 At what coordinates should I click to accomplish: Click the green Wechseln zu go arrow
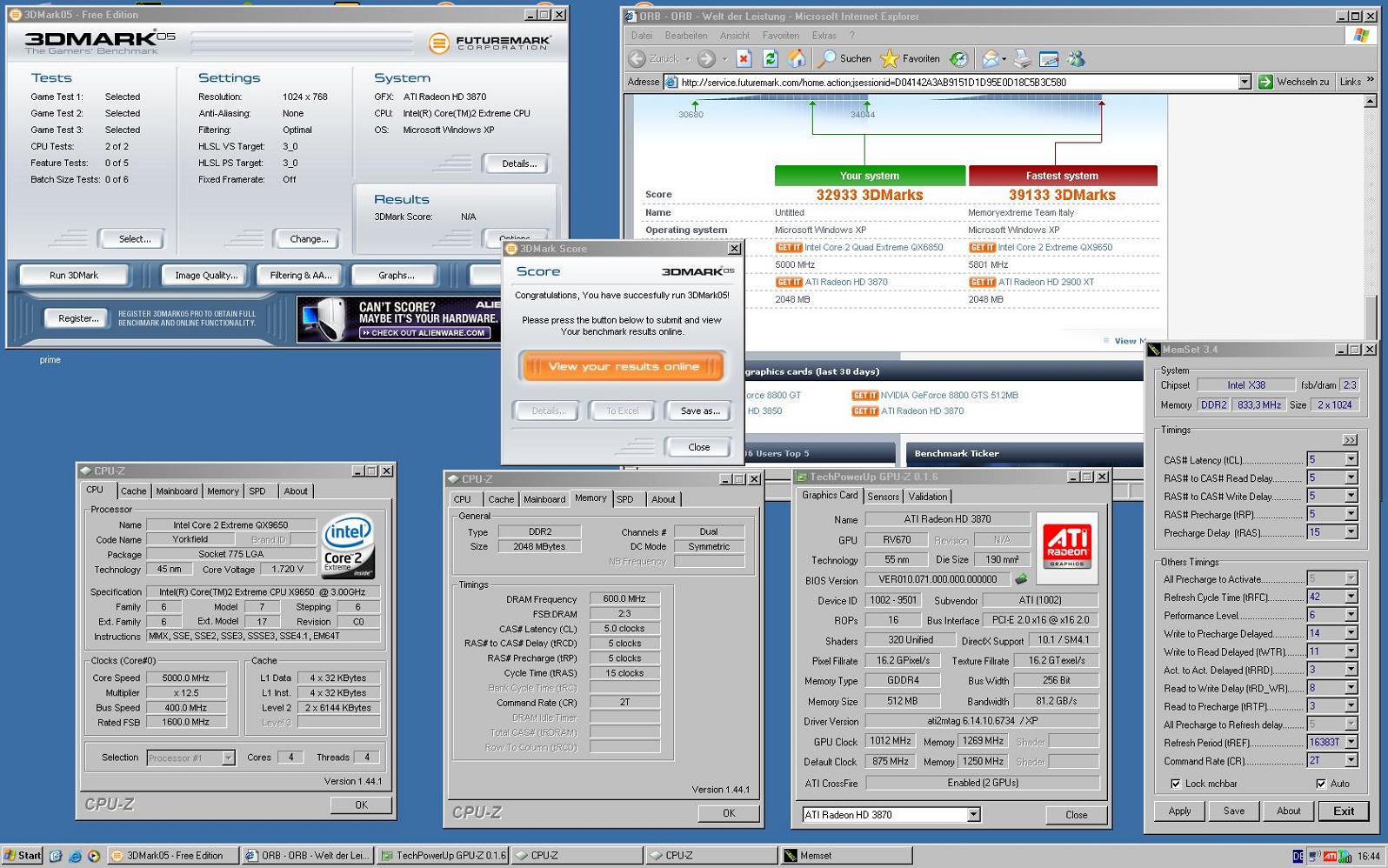click(x=1265, y=82)
